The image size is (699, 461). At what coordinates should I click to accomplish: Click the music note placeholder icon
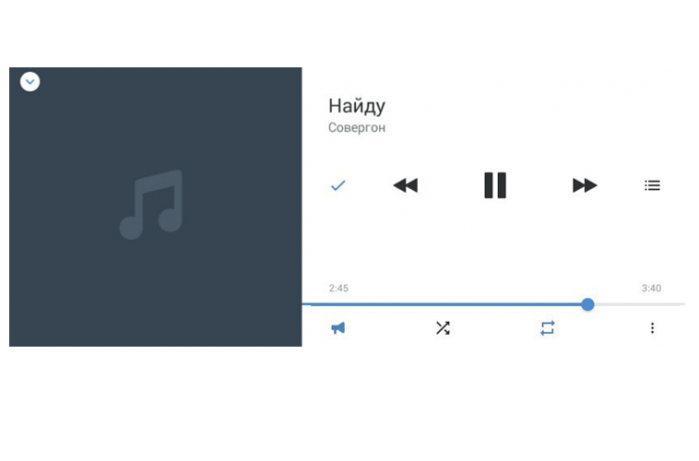point(151,204)
